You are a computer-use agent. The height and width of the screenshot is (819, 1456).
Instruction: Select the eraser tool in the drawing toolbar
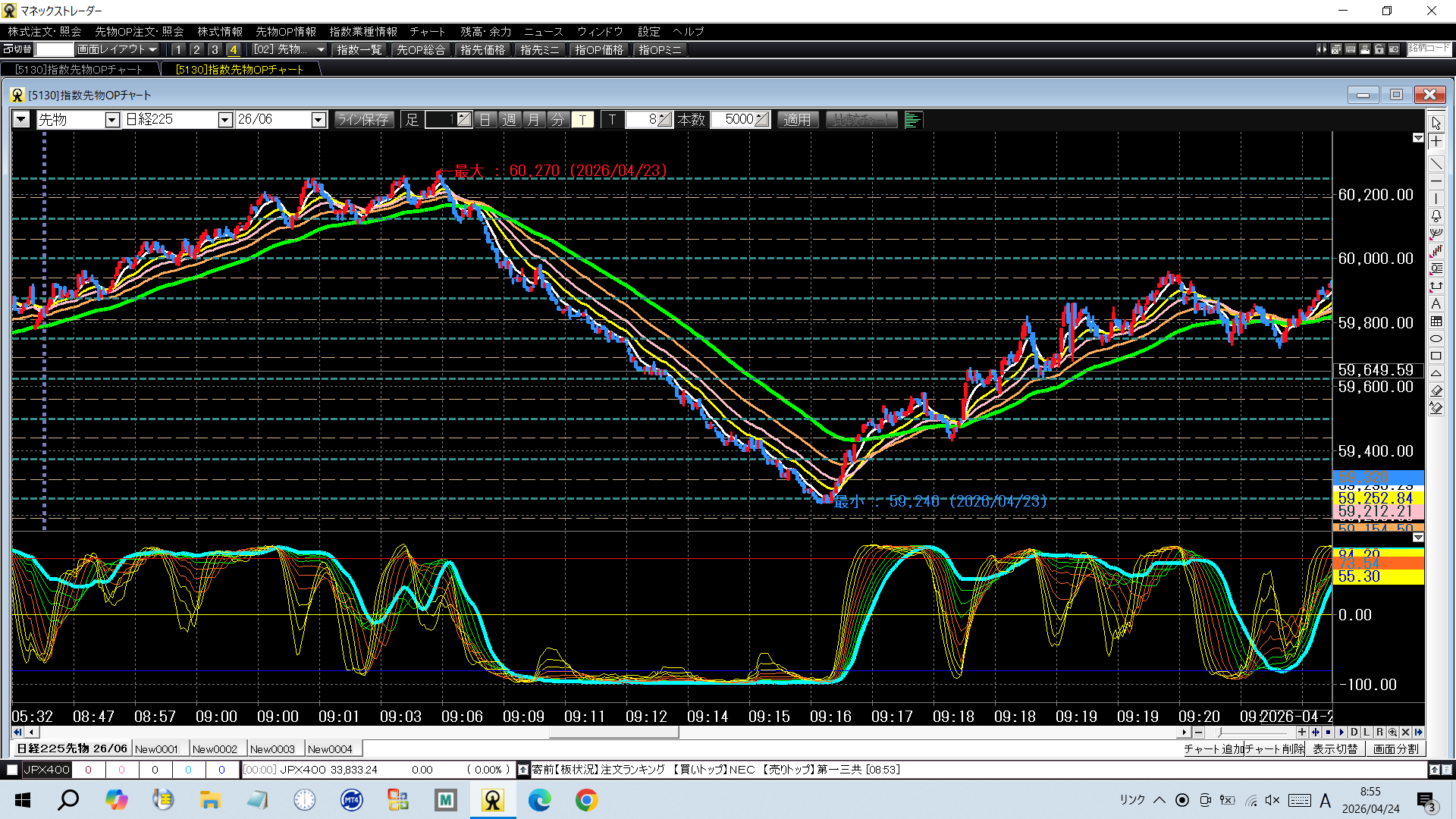pos(1436,391)
